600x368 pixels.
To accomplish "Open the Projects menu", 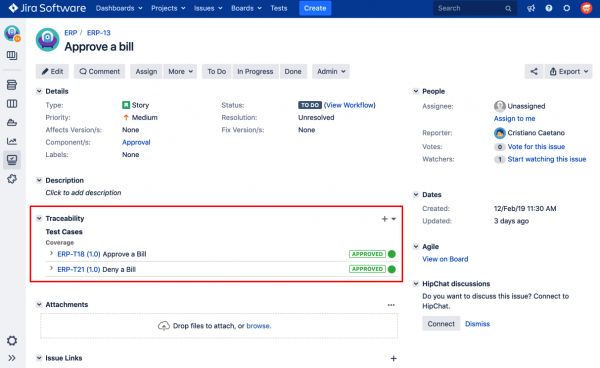I will tap(168, 8).
